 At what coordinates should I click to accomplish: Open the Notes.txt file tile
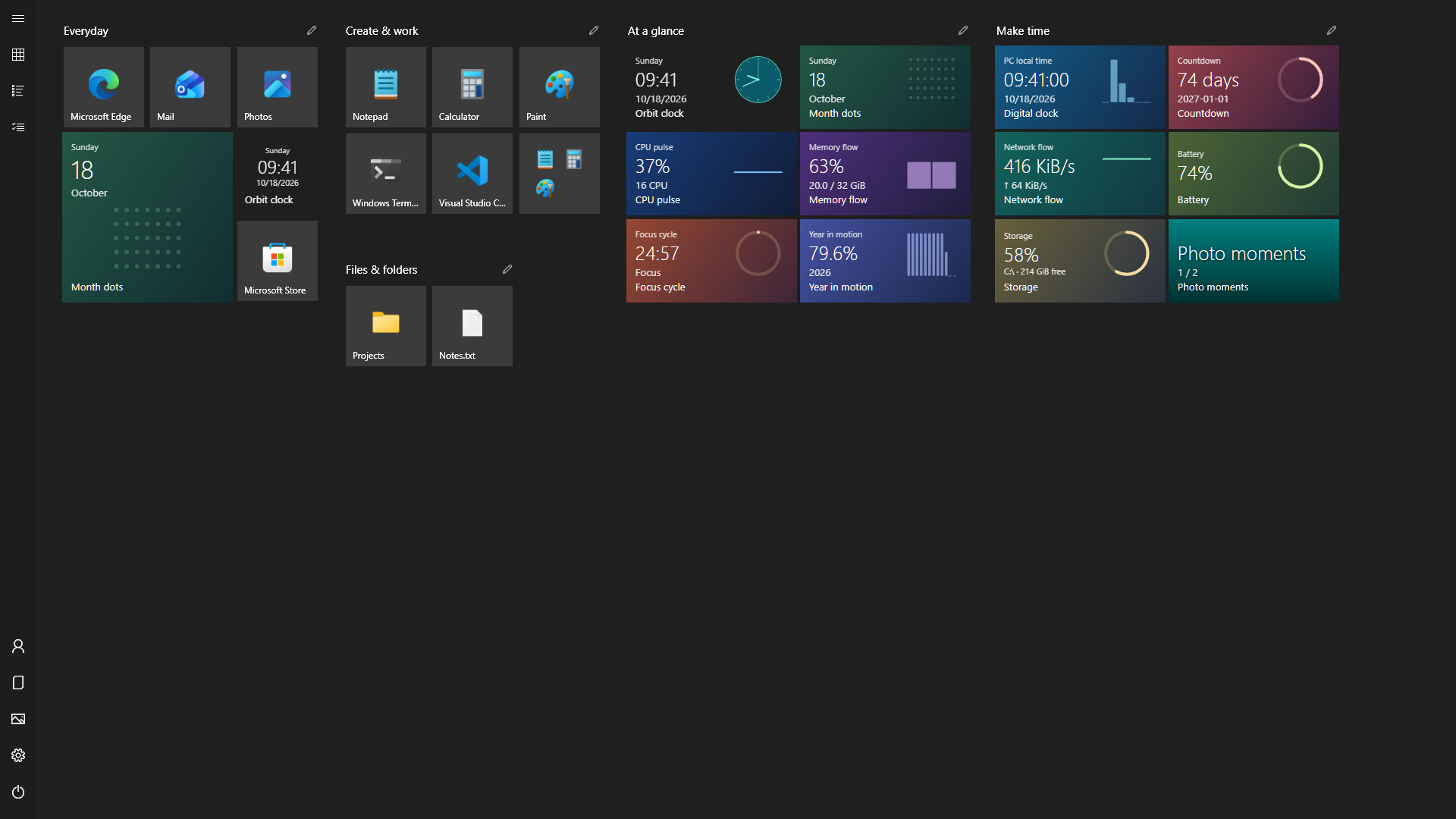[x=472, y=326]
